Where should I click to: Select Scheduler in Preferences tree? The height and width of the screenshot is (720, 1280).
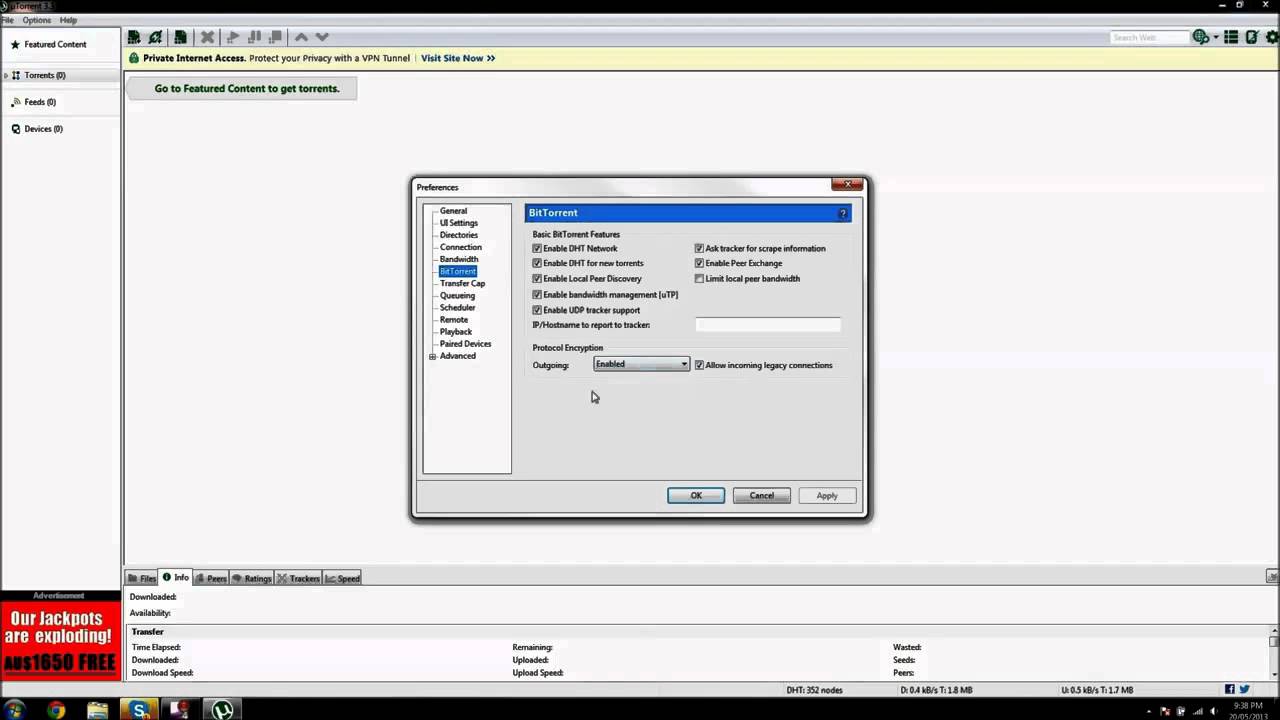(x=457, y=307)
